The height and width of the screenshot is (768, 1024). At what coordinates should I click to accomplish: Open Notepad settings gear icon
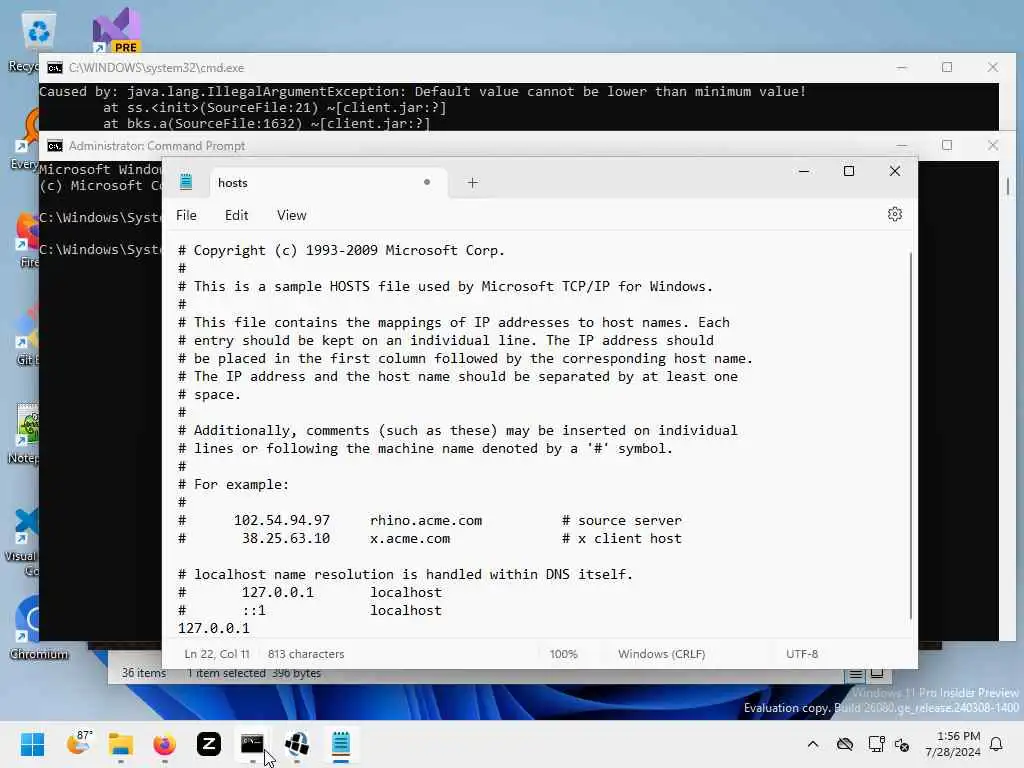895,214
